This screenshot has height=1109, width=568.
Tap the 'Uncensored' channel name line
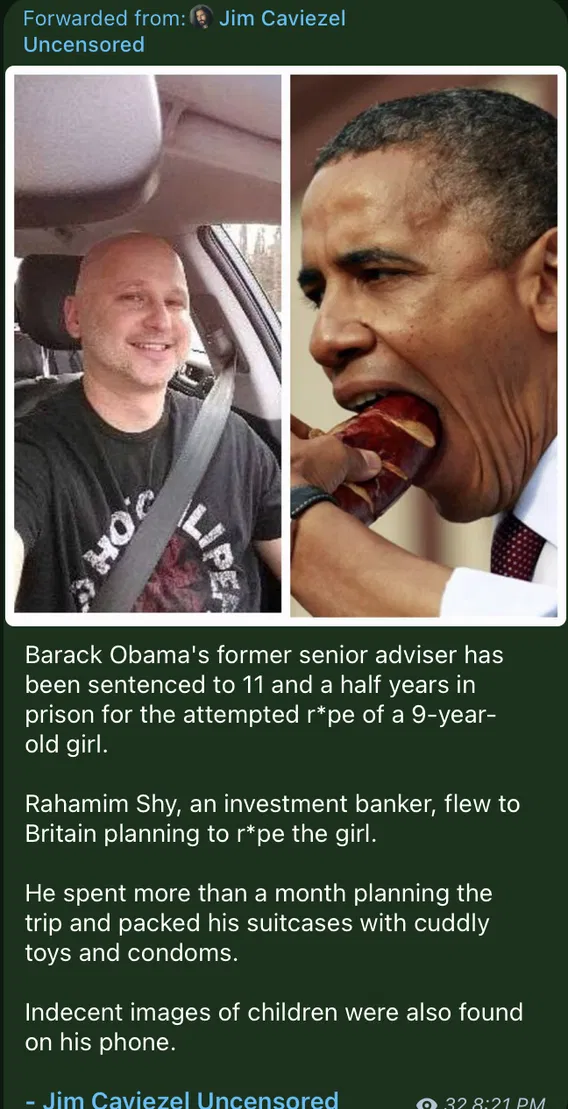[x=83, y=45]
